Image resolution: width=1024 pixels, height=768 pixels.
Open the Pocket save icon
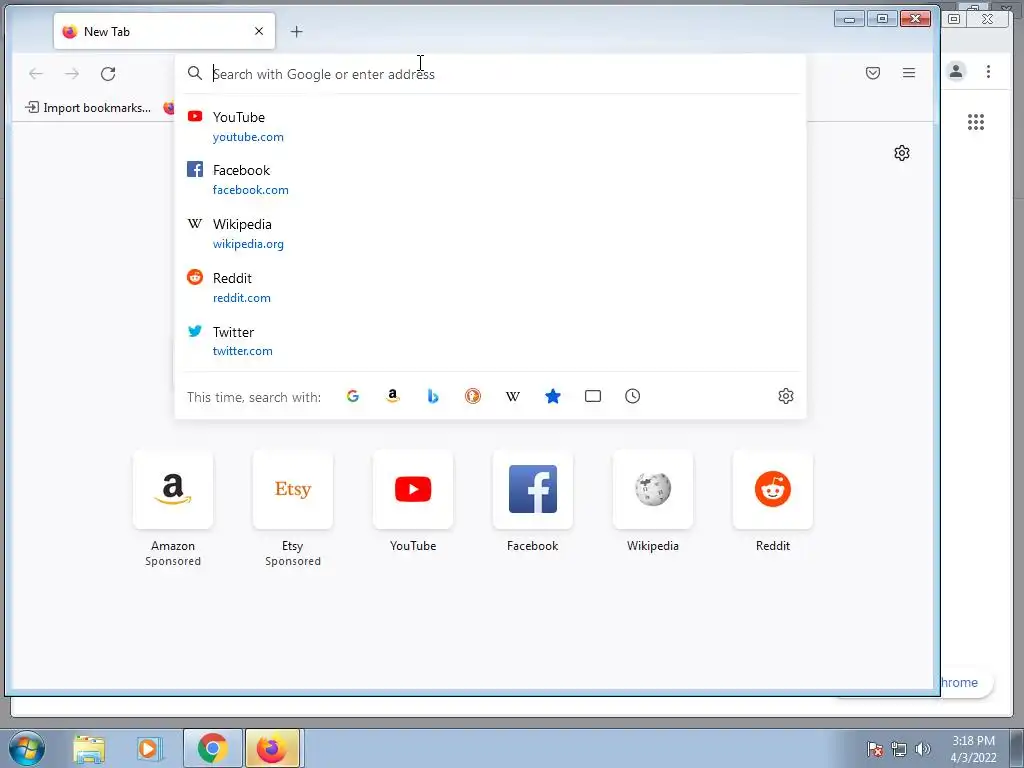pos(872,73)
